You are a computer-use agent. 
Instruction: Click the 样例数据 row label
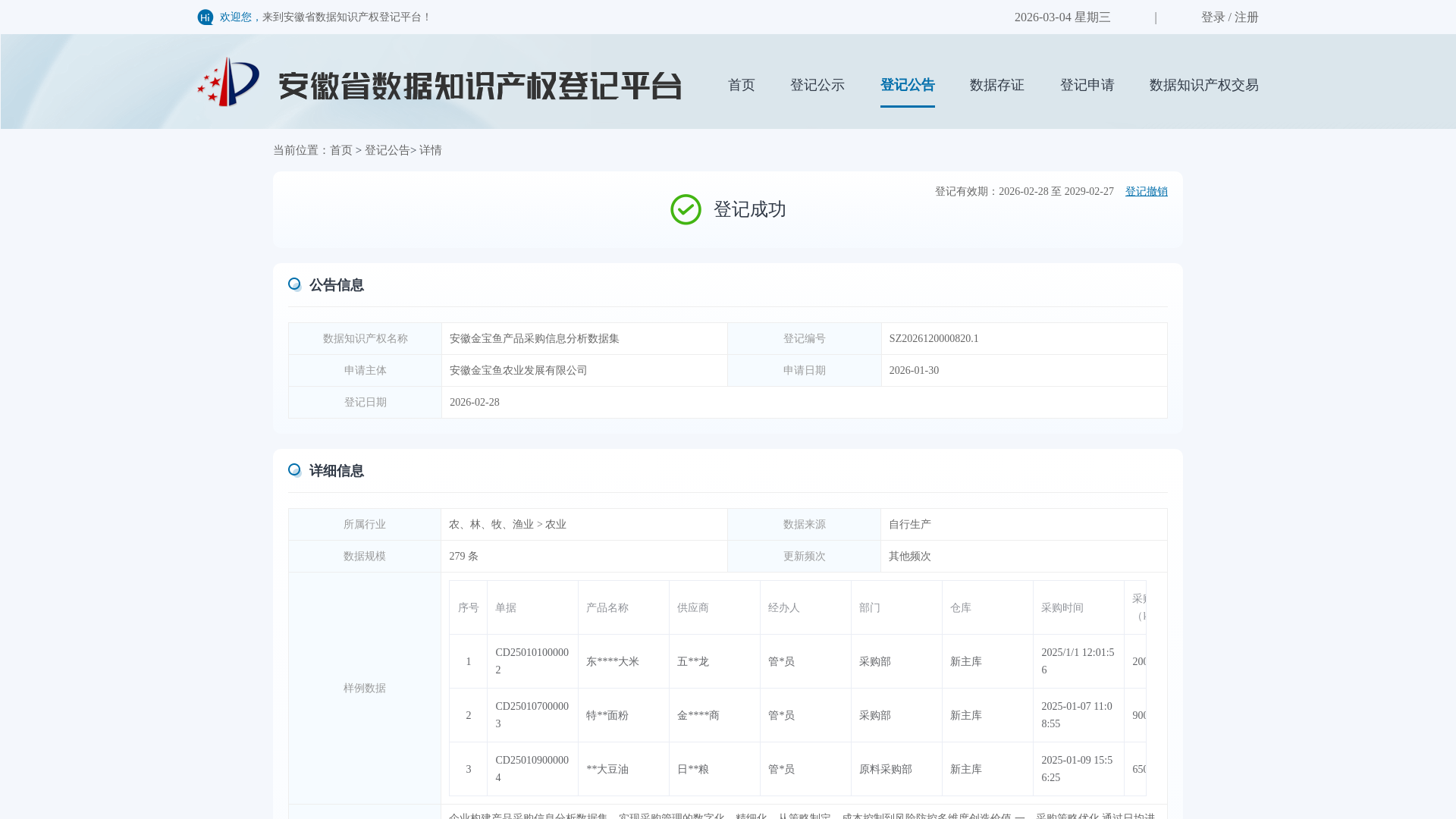point(365,689)
